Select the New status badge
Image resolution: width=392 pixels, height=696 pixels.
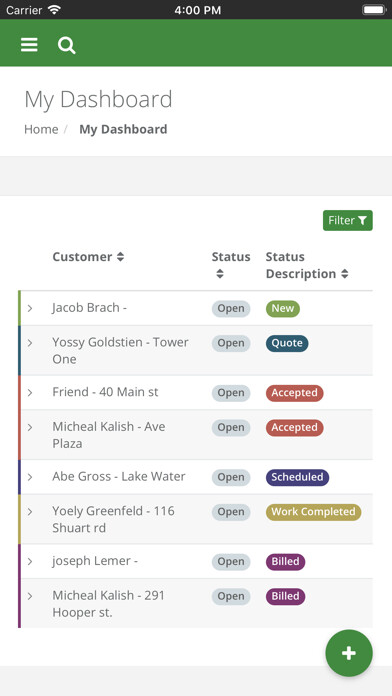(x=283, y=308)
